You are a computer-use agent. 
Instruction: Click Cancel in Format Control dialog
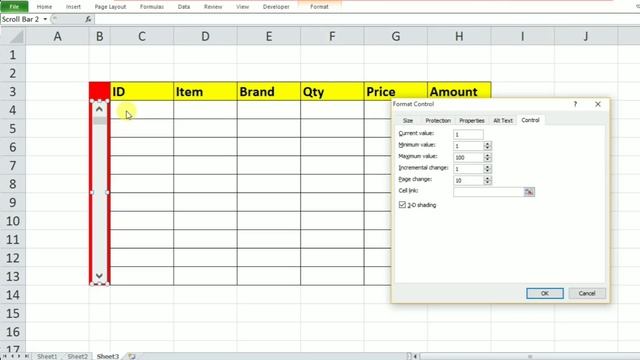587,293
